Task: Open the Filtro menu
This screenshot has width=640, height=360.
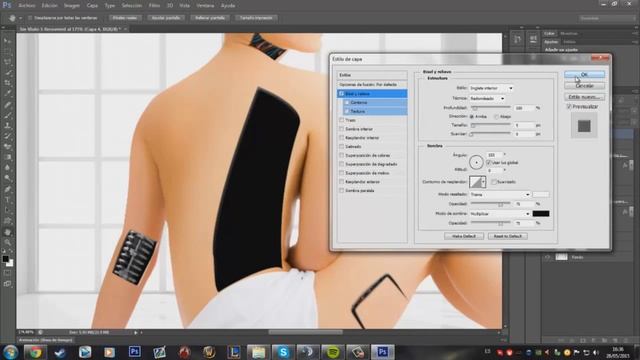Action: [x=154, y=6]
